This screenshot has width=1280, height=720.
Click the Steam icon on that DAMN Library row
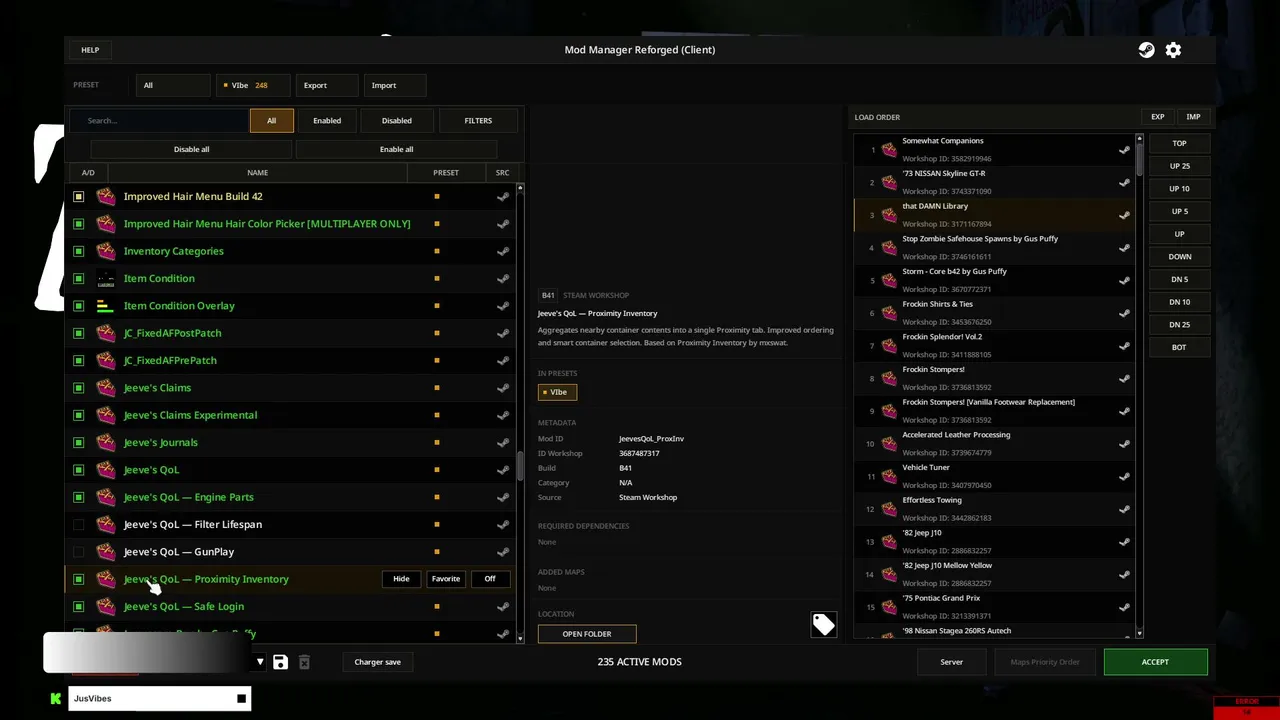pos(1124,215)
